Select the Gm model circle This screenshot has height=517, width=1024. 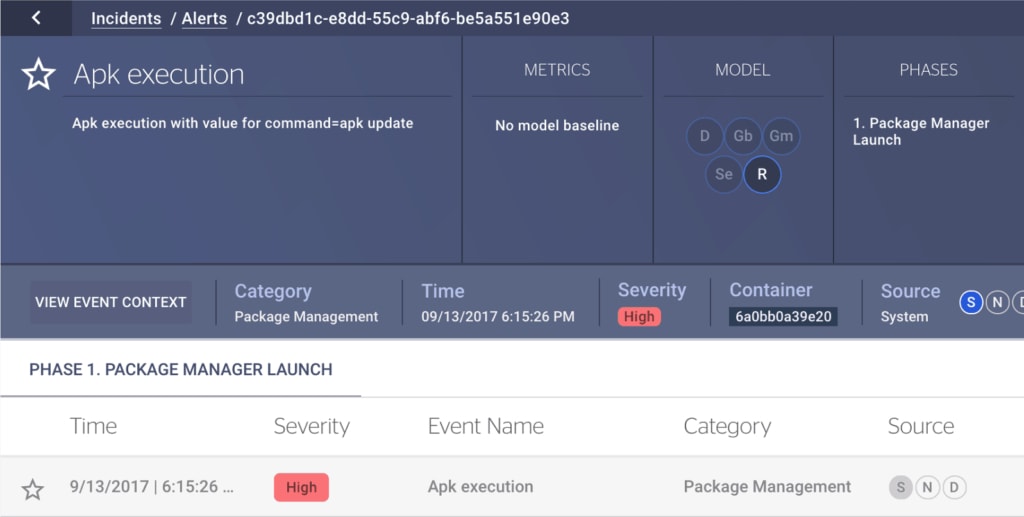coord(781,136)
